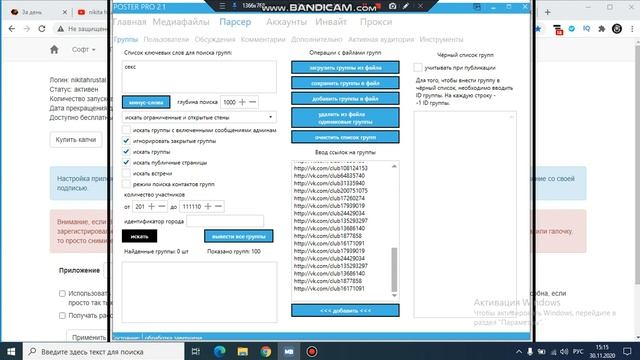Click the Windows taskbar search box
The image size is (640, 360).
[103, 351]
